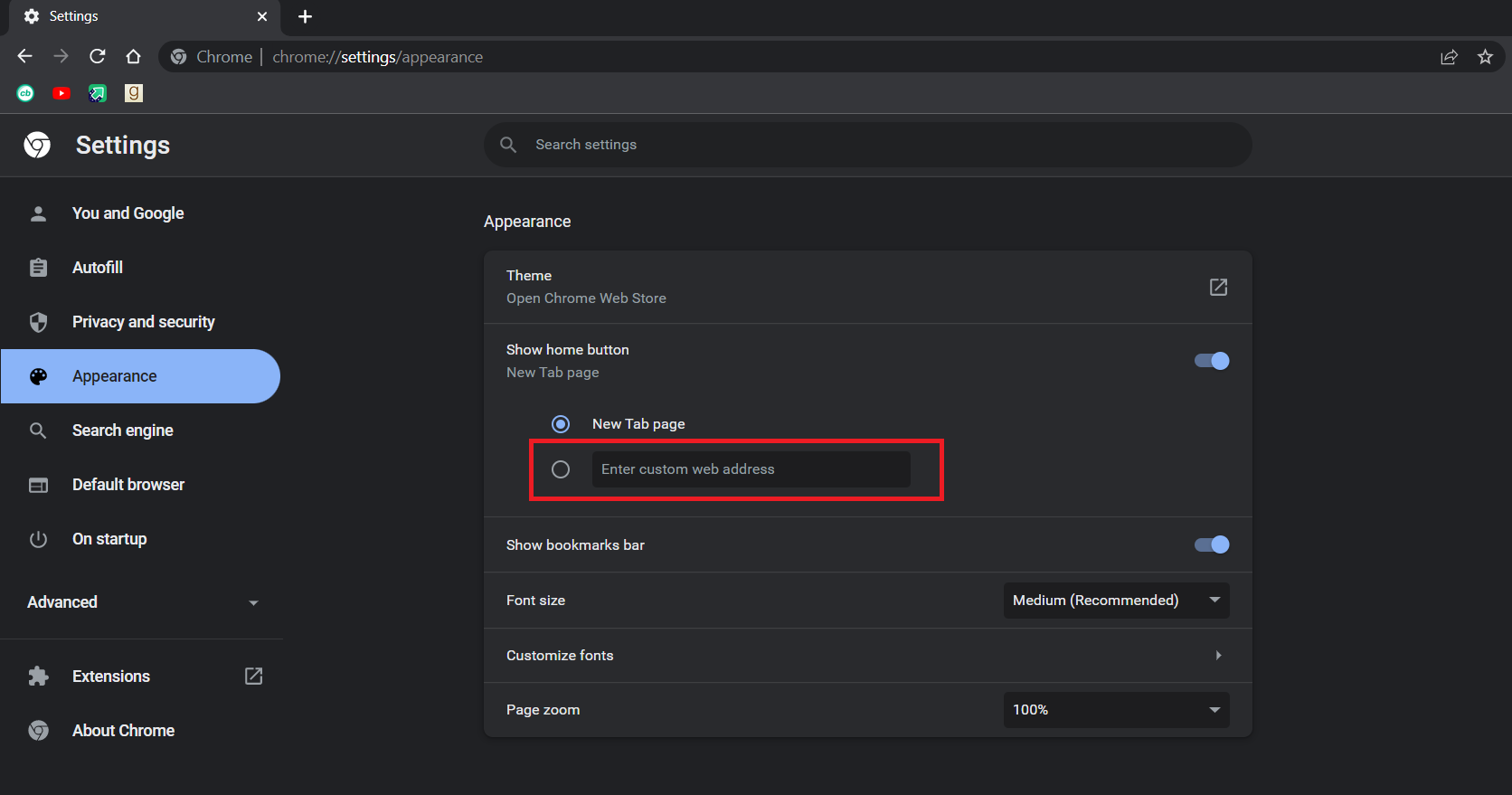Click the Settings browser tab
Viewport: 1512px width, 795px height.
point(145,17)
